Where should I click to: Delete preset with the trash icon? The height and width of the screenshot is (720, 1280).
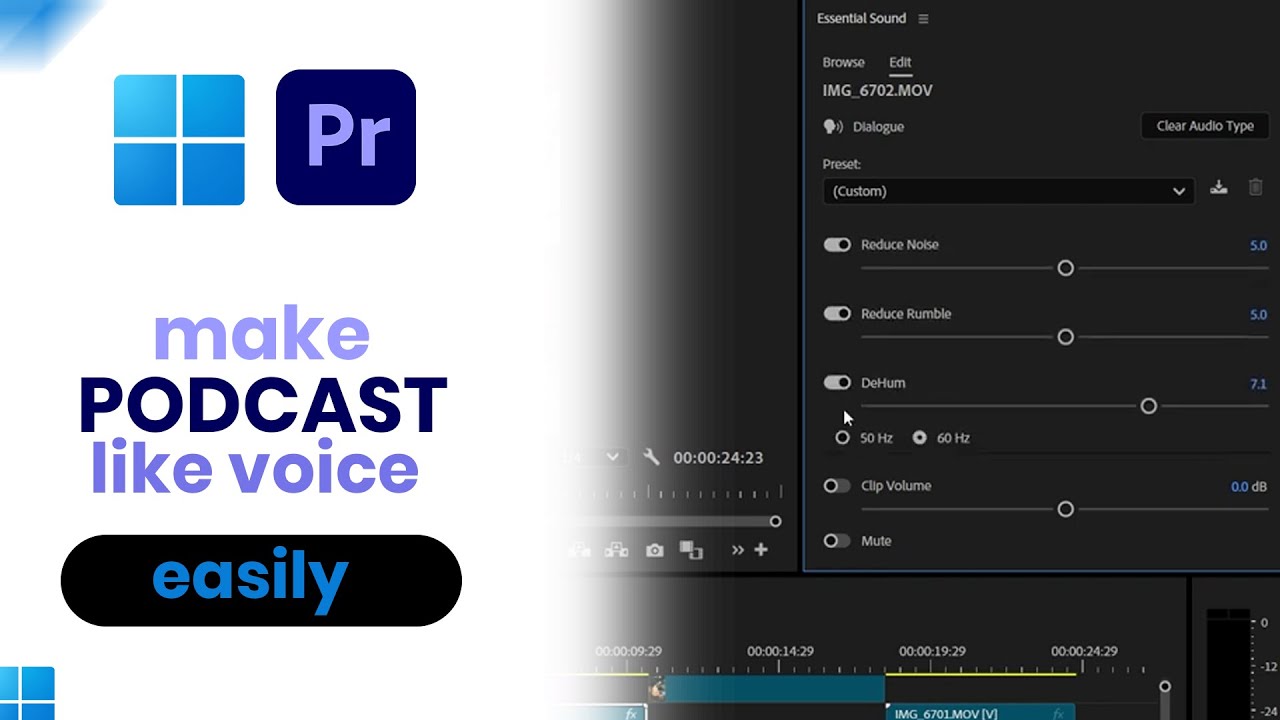coord(1256,187)
